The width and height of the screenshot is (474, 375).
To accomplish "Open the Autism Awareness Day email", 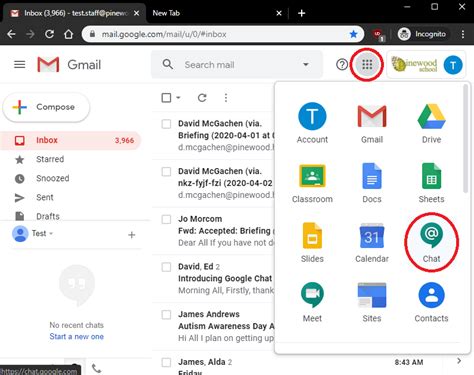I will tap(213, 326).
